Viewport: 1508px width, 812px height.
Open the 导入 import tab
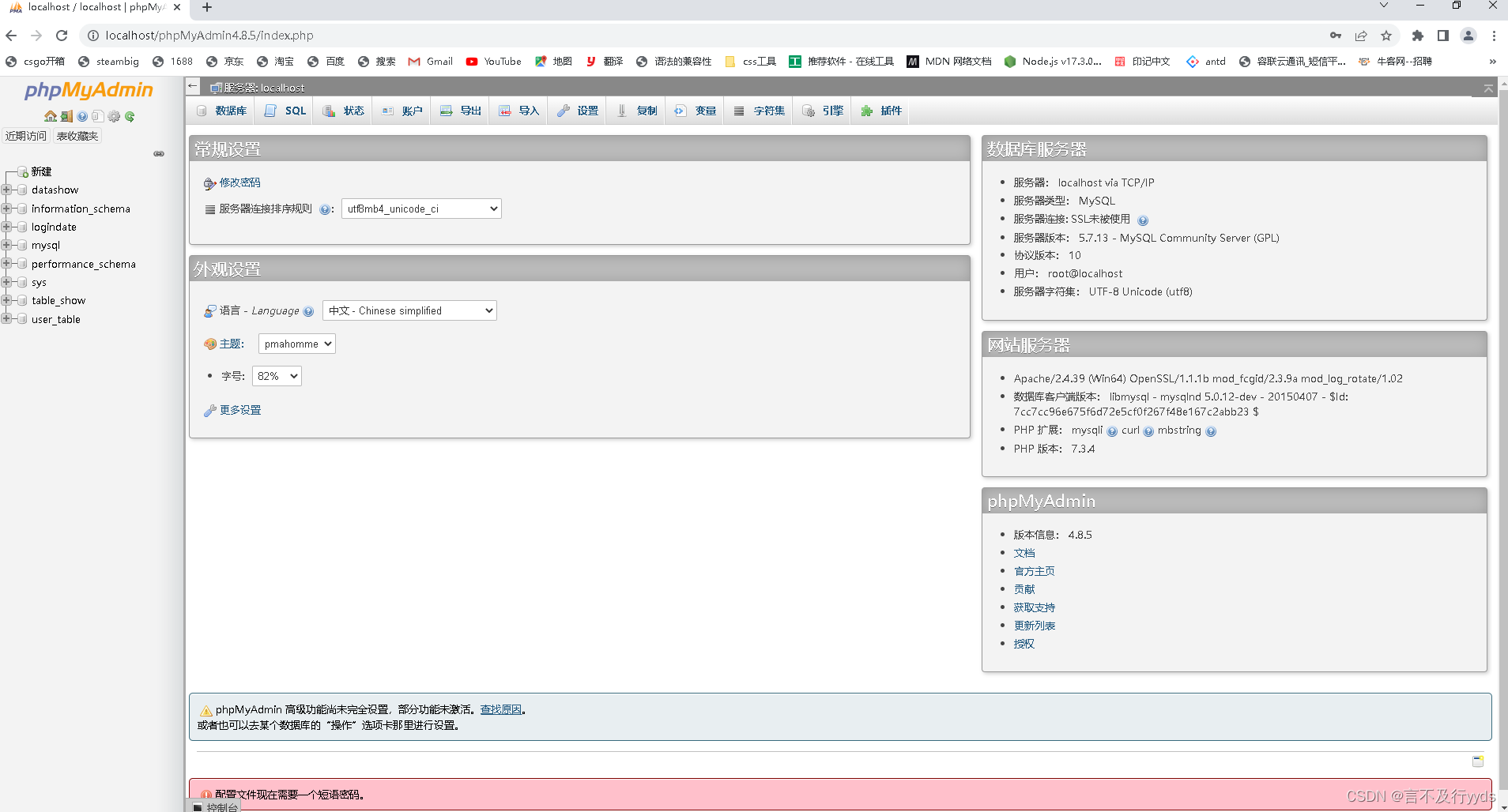coord(518,111)
